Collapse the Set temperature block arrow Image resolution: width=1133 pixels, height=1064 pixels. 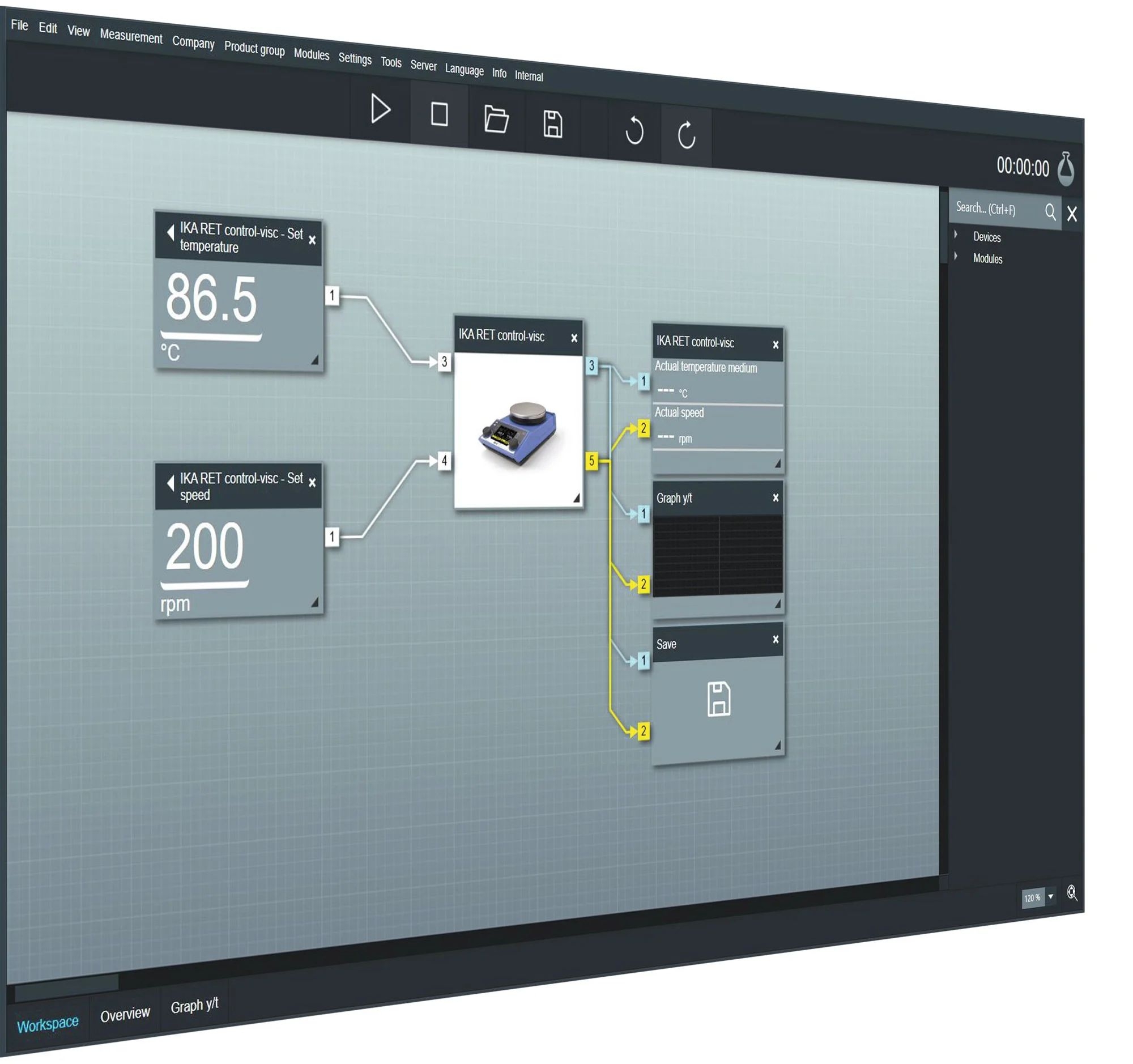pyautogui.click(x=171, y=232)
